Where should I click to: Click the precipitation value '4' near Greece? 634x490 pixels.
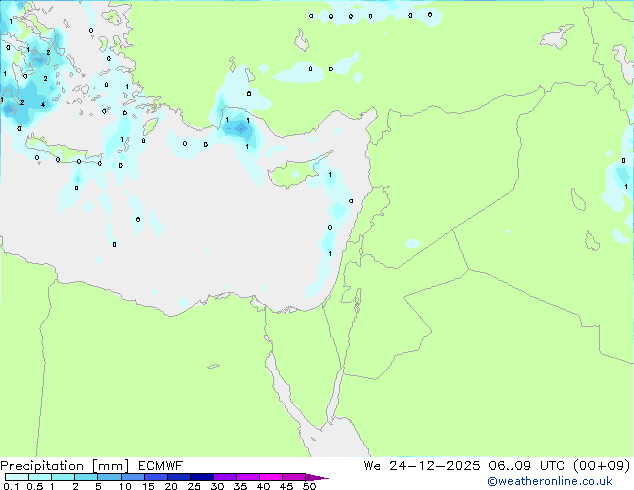point(43,105)
